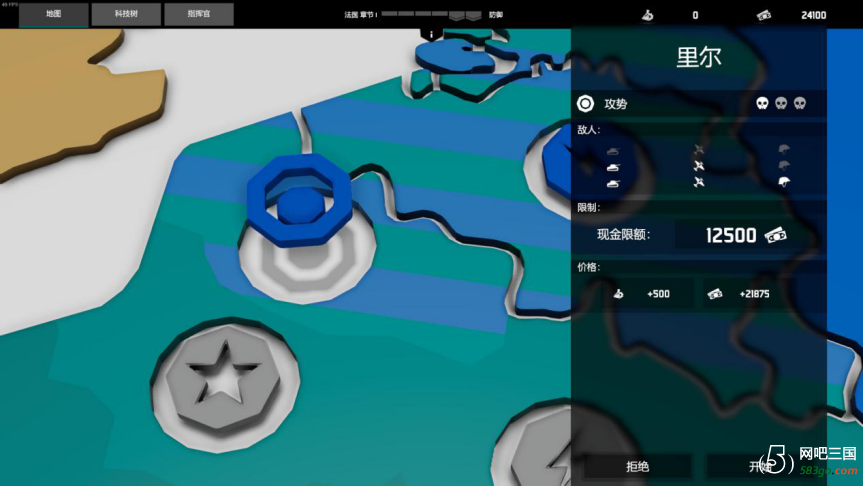
Task: Click the 法国 章节 I chapter progress bar
Action: (432, 15)
